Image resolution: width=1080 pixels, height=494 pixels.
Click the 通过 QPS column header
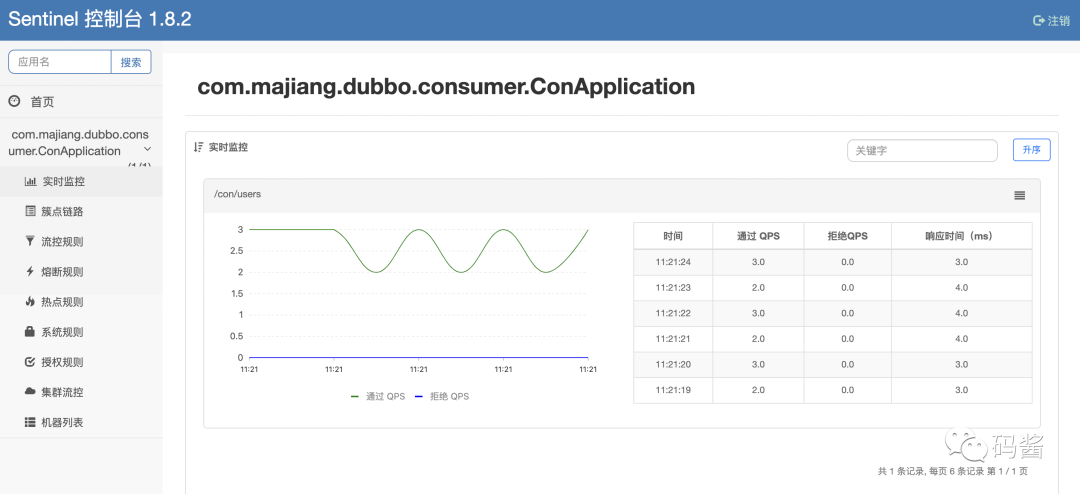[x=758, y=236]
